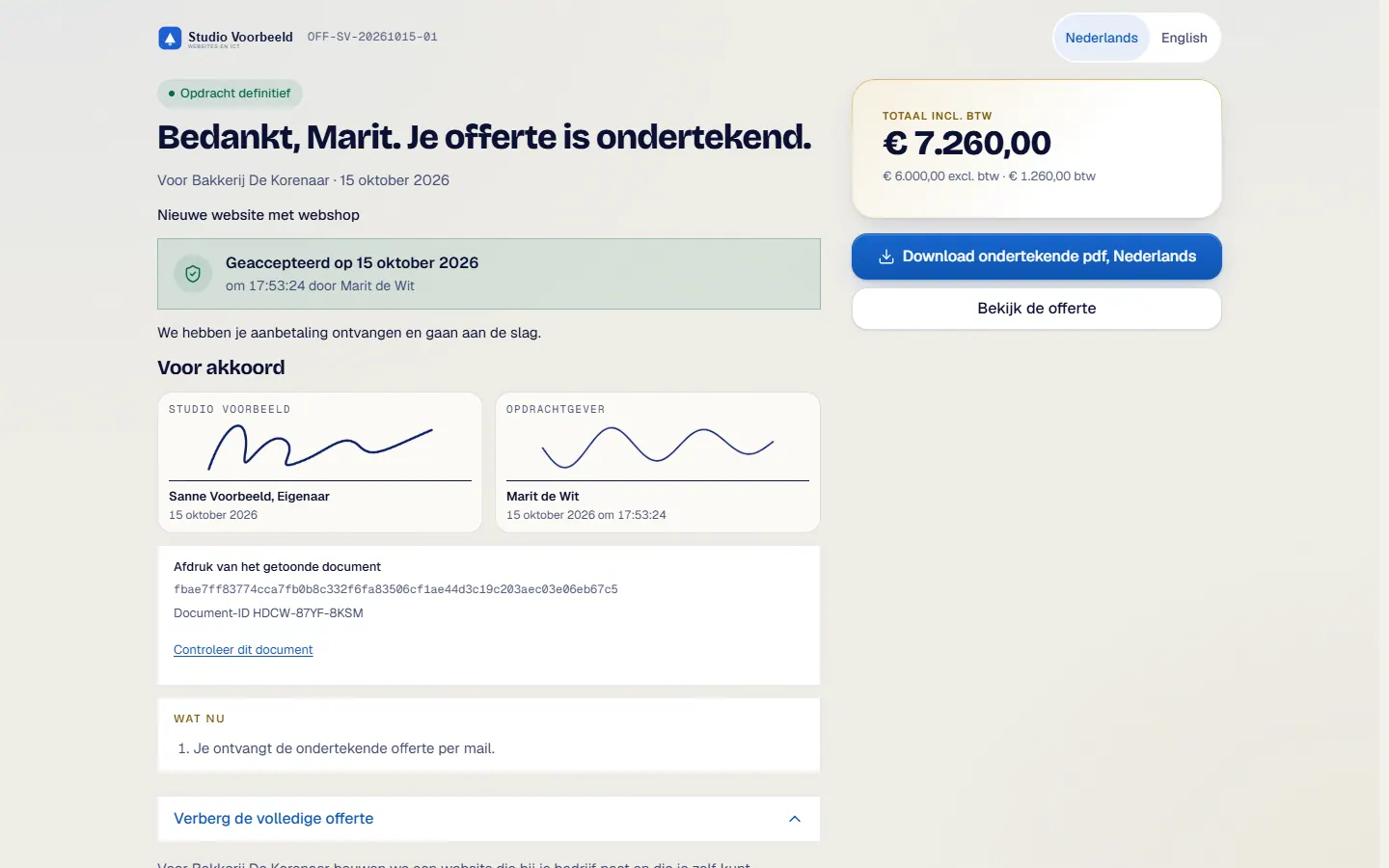This screenshot has width=1389, height=868.
Task: Click 'Geaccepteerd op 15 oktober 2026' heading
Action: [x=352, y=263]
